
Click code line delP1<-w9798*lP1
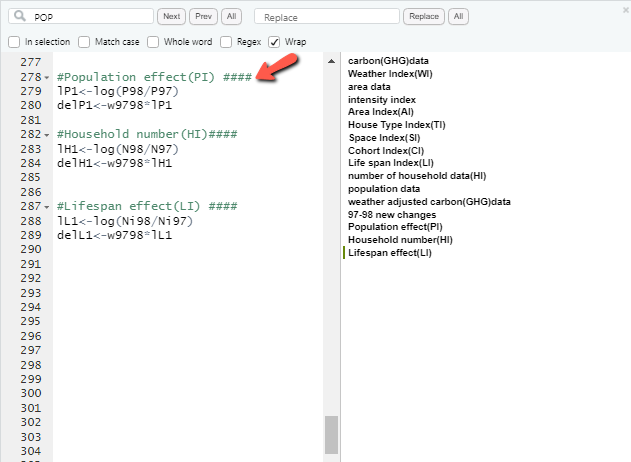pos(114,105)
